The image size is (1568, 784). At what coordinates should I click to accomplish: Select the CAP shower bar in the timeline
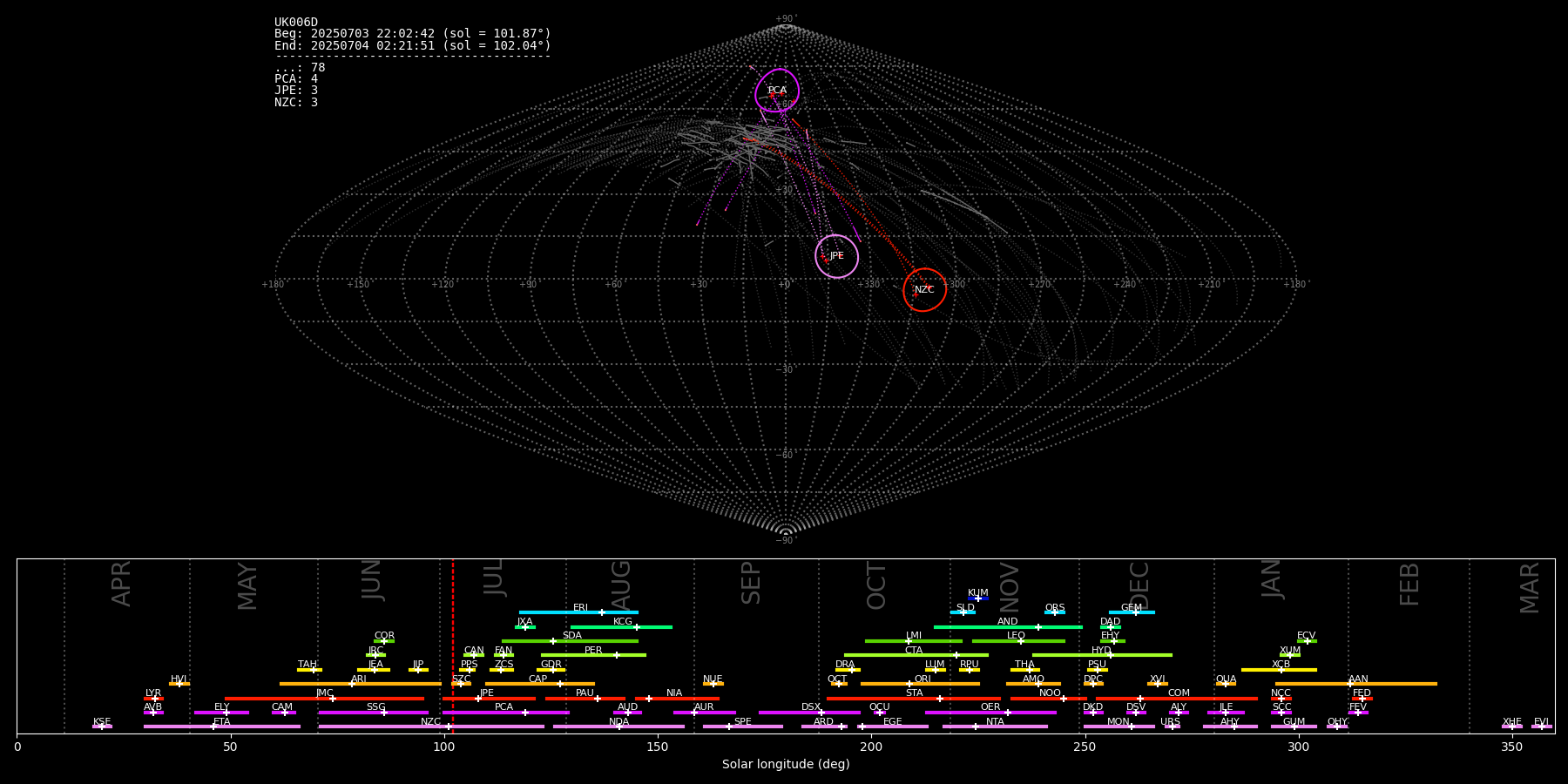click(540, 684)
